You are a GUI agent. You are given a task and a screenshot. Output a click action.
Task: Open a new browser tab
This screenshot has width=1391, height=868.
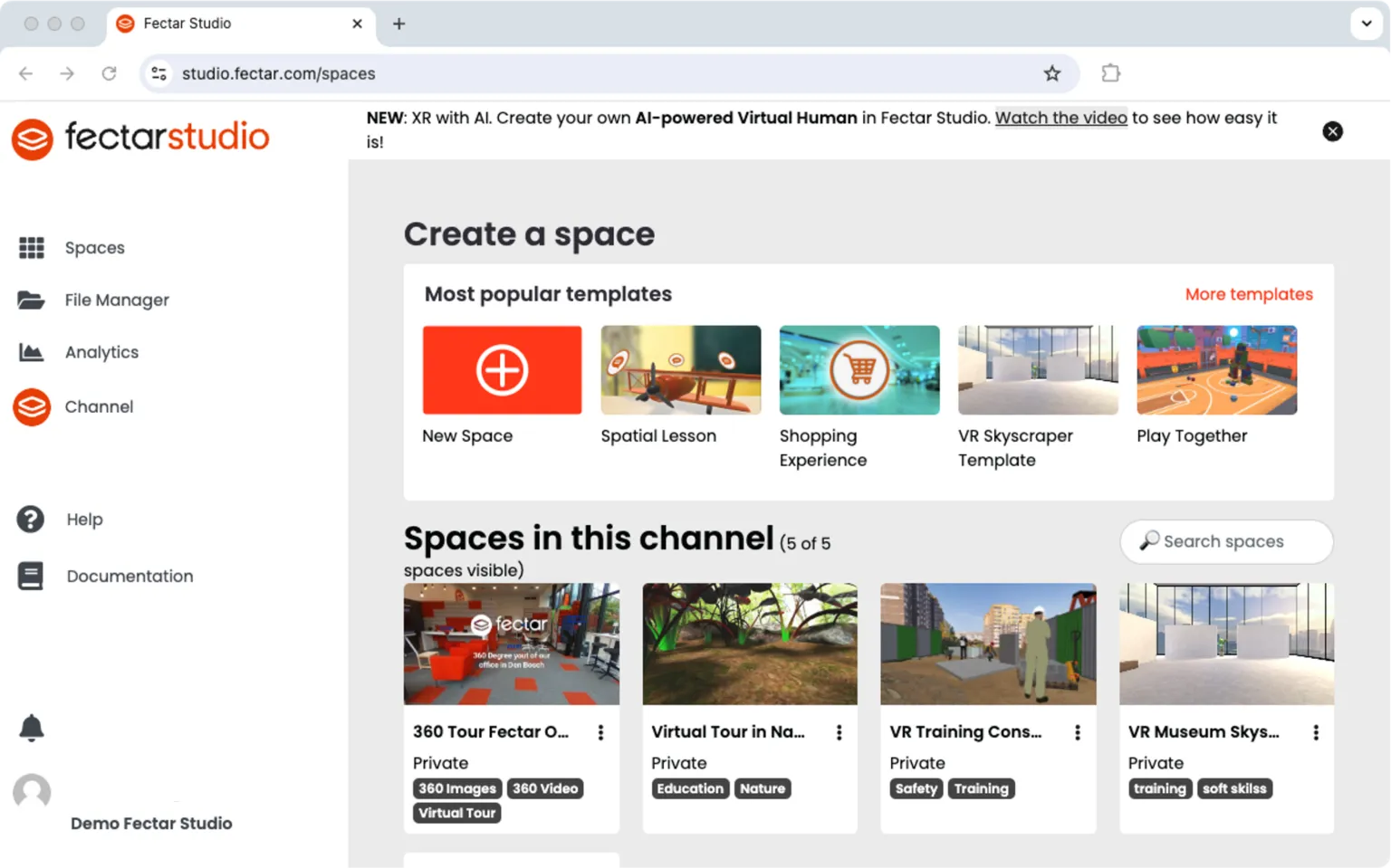click(398, 24)
